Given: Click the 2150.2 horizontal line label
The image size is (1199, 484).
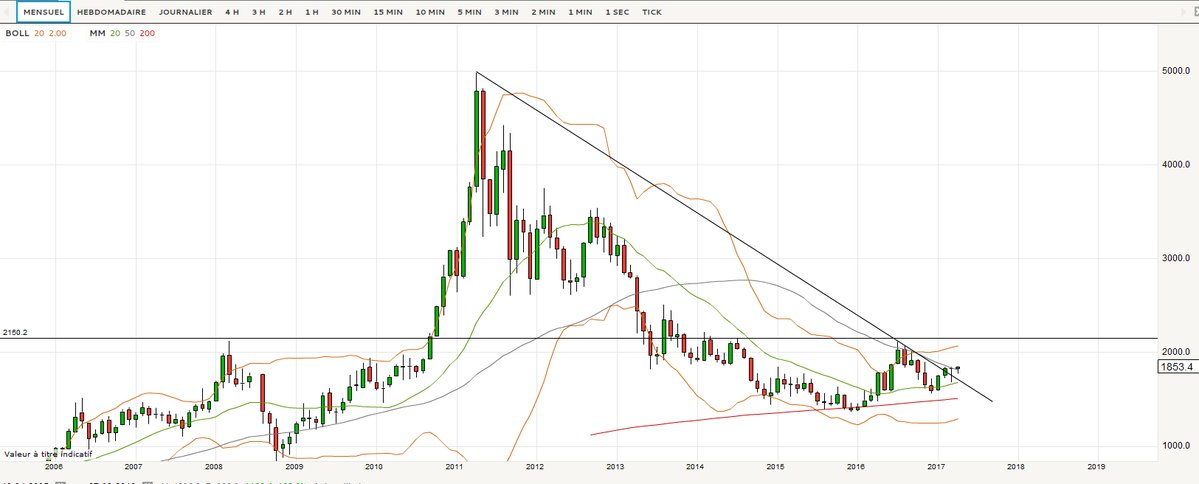Looking at the screenshot, I should click(15, 333).
